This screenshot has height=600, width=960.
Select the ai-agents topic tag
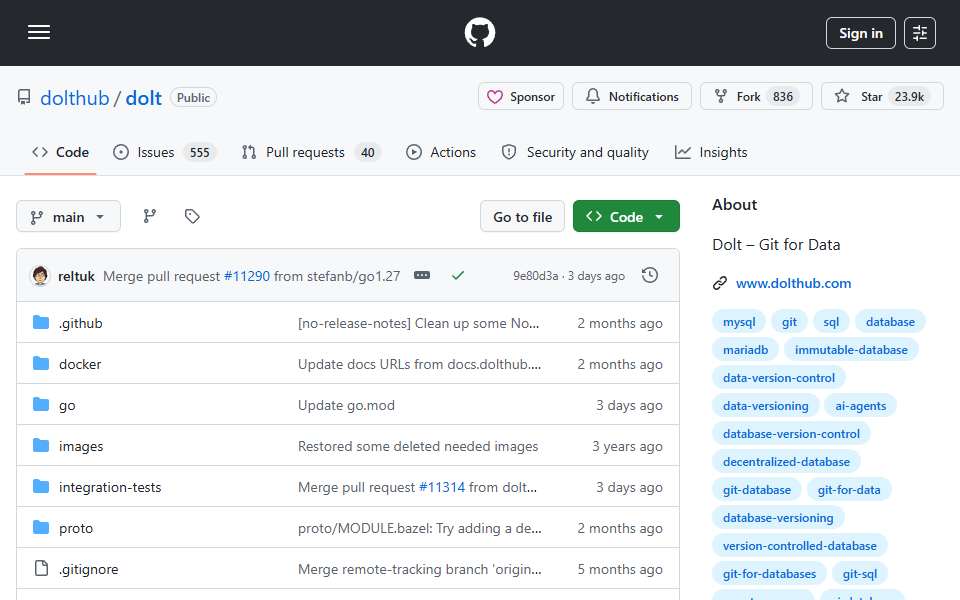click(860, 406)
